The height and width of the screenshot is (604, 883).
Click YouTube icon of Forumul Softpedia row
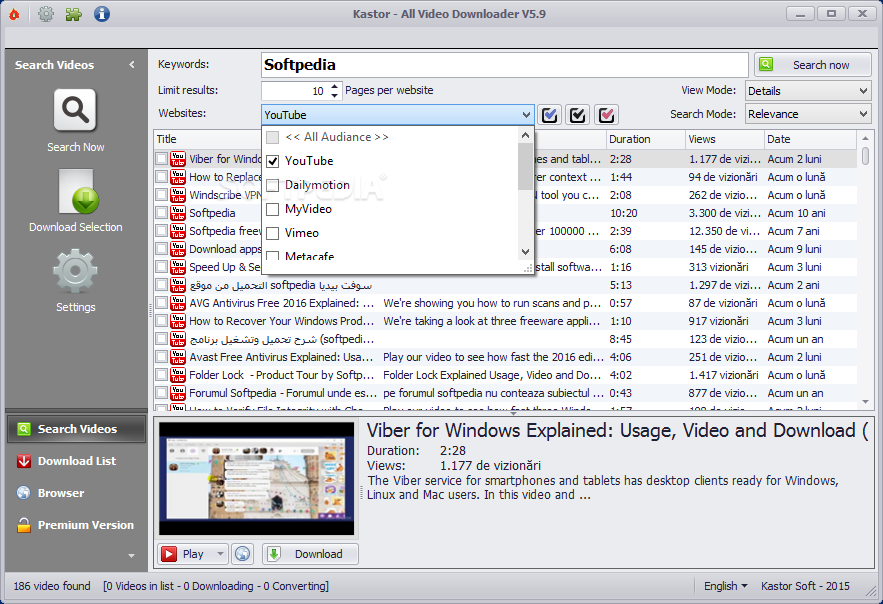[x=178, y=393]
